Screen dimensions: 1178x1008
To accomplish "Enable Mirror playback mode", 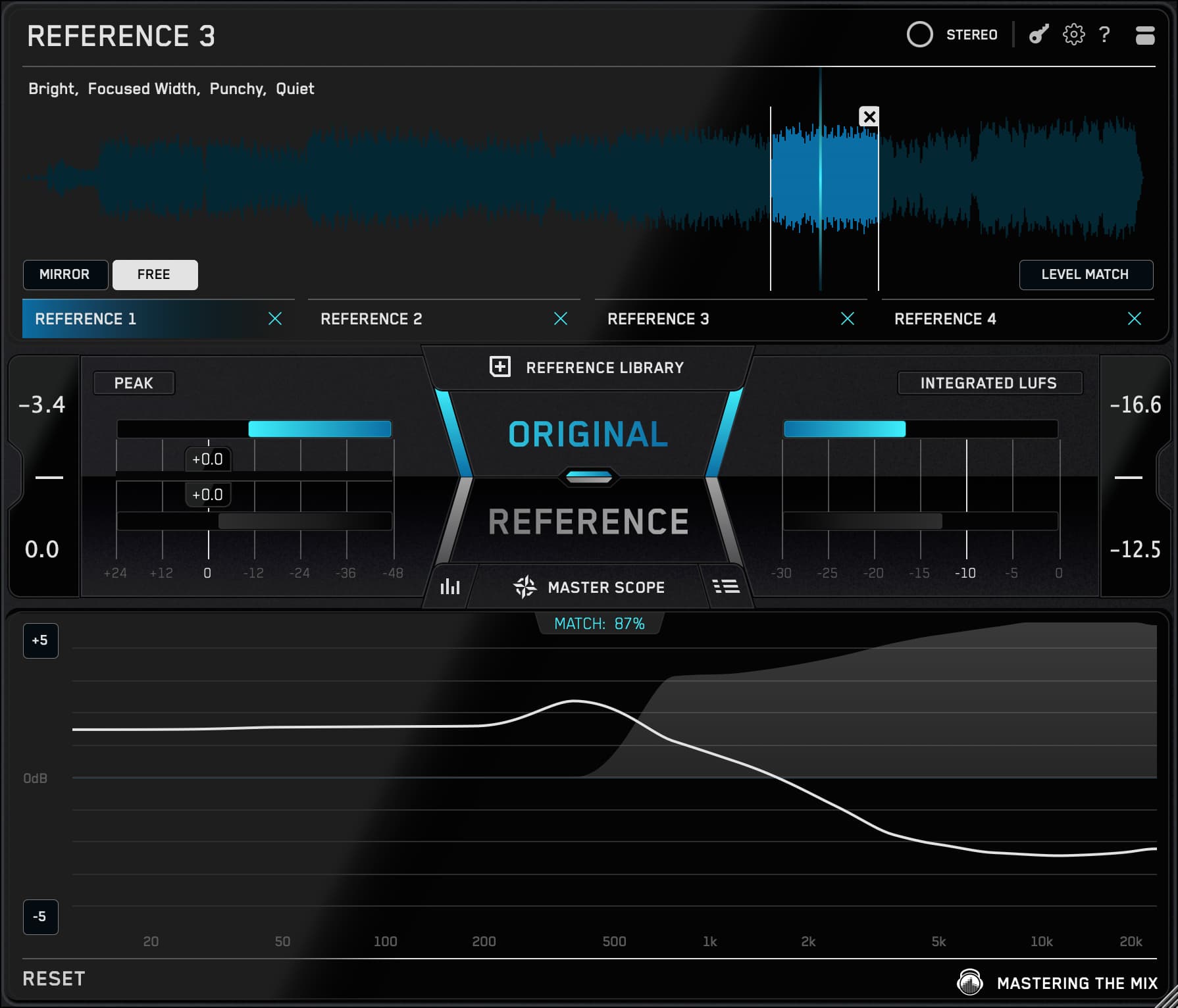I will [x=64, y=274].
